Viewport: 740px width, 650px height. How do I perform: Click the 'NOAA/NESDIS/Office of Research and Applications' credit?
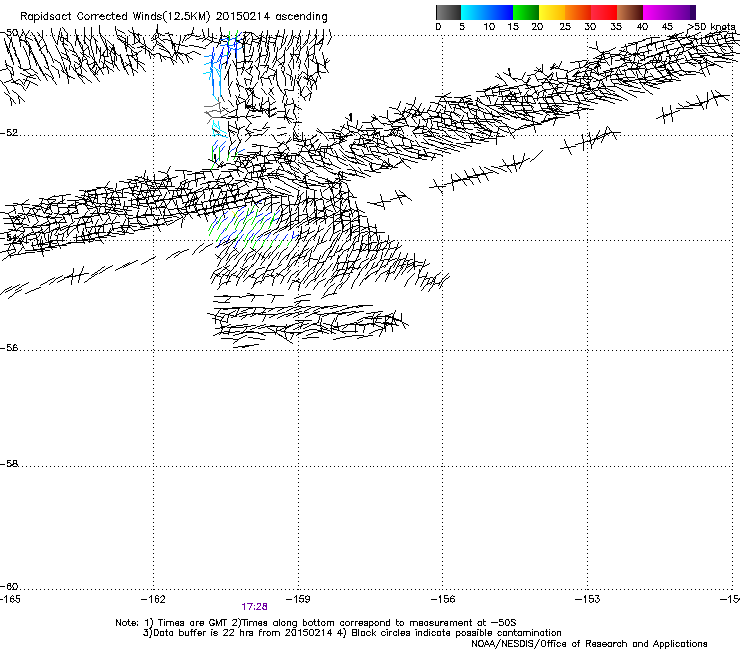click(x=589, y=643)
